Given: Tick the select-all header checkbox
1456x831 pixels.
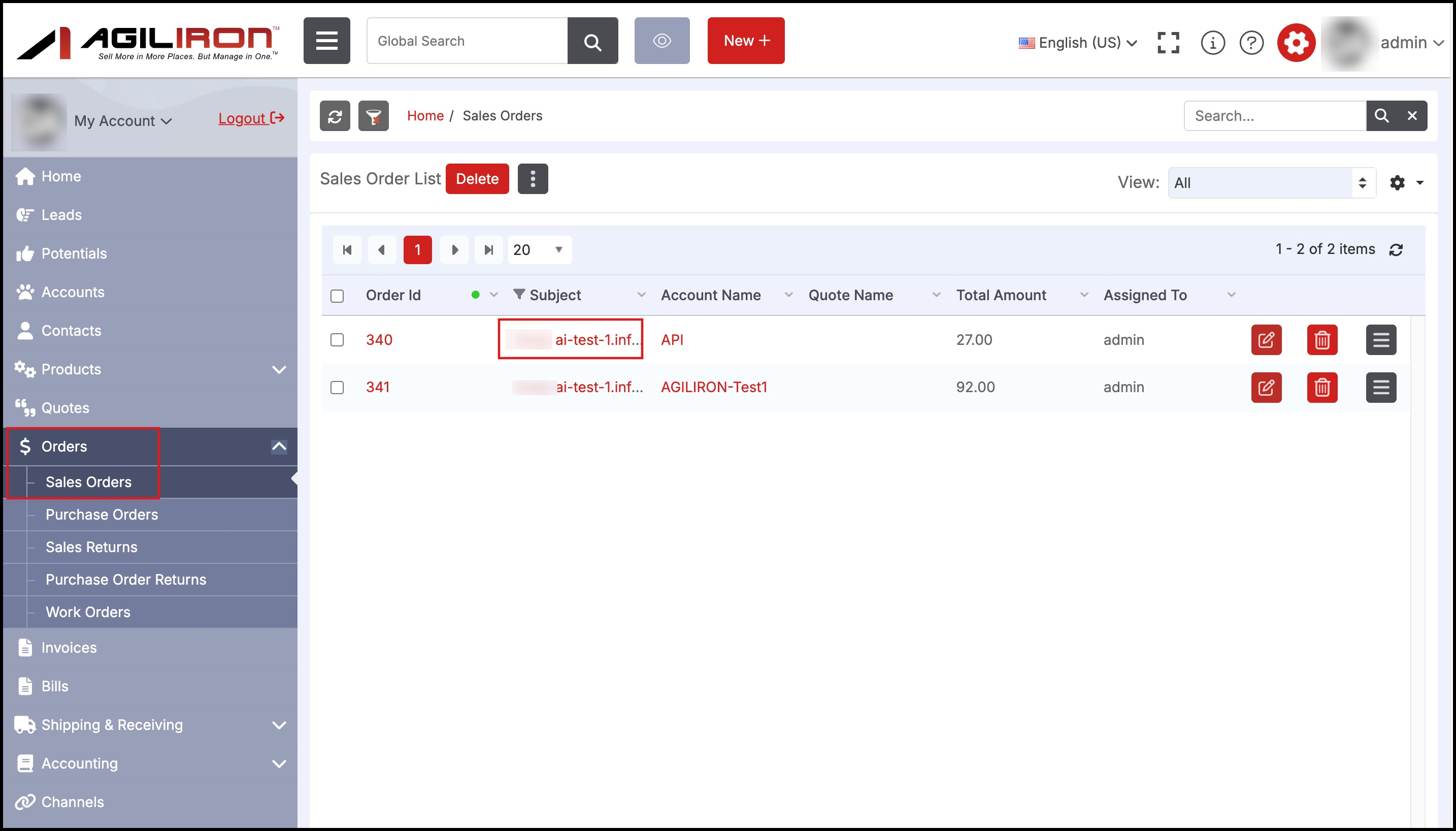Looking at the screenshot, I should pyautogui.click(x=337, y=296).
